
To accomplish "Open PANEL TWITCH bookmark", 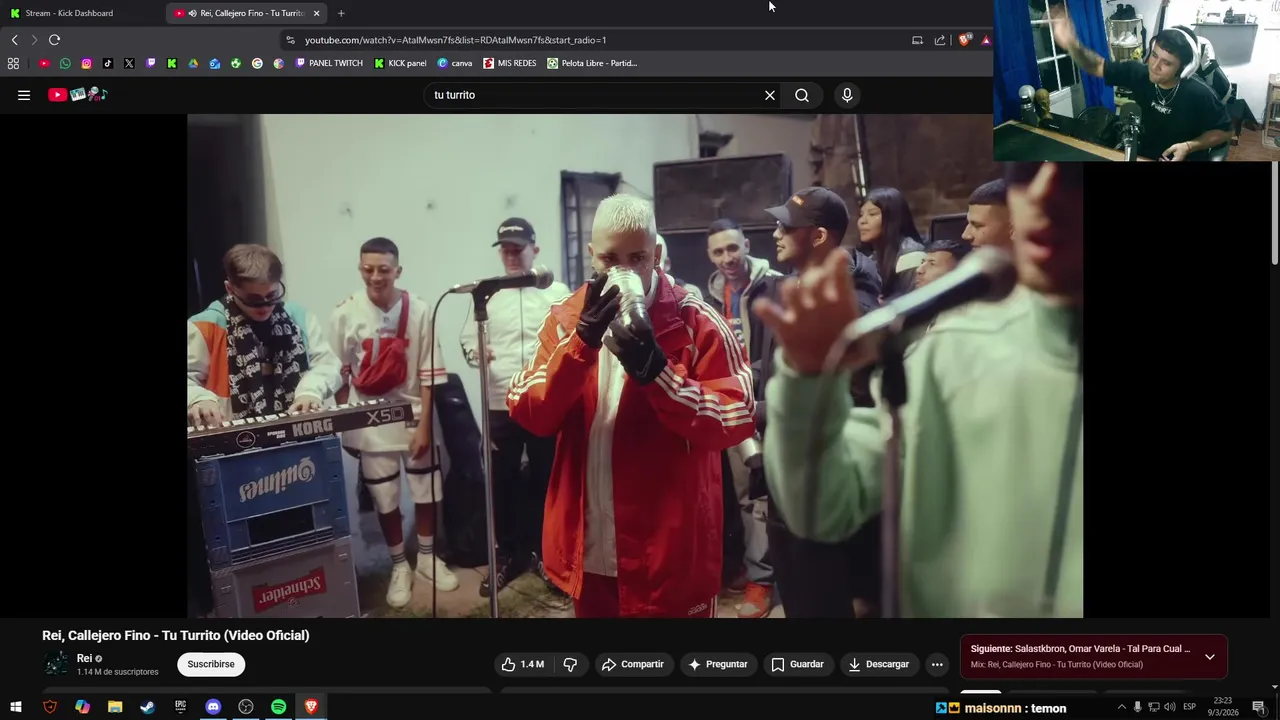I will (329, 63).
